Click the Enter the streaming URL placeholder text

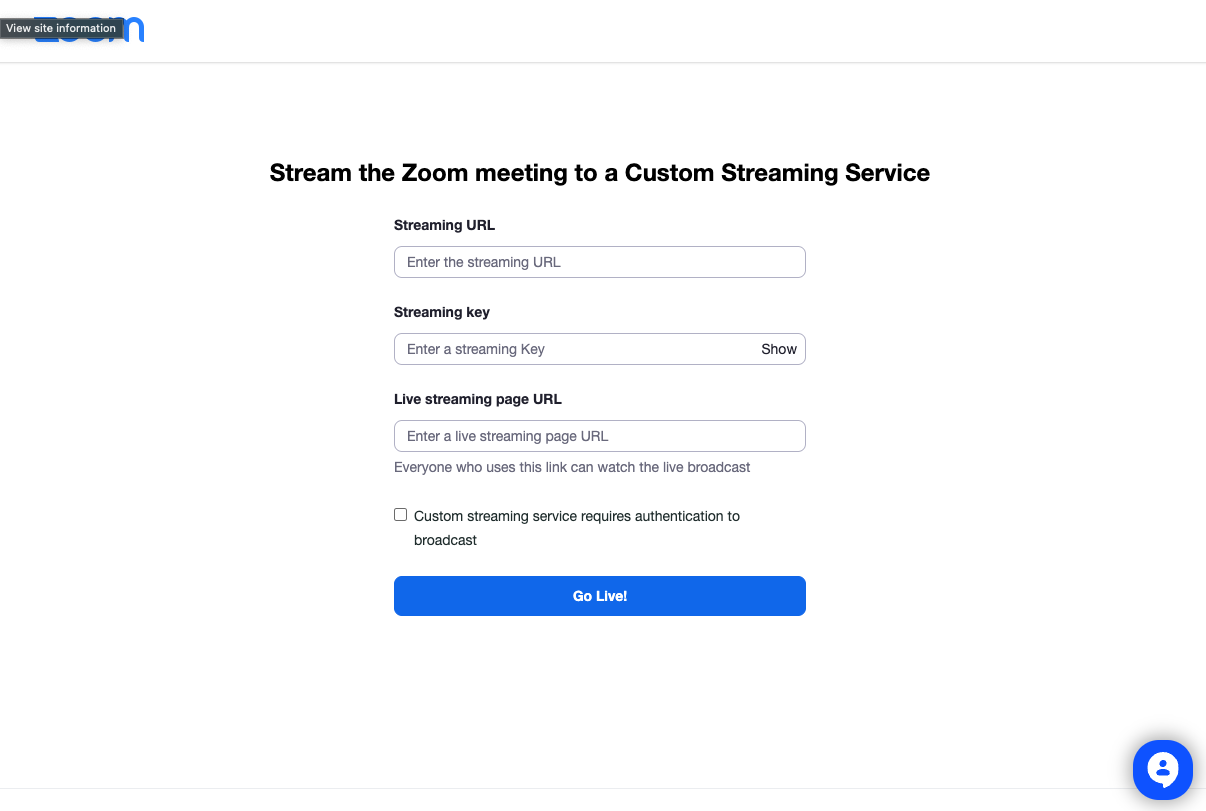coord(484,262)
